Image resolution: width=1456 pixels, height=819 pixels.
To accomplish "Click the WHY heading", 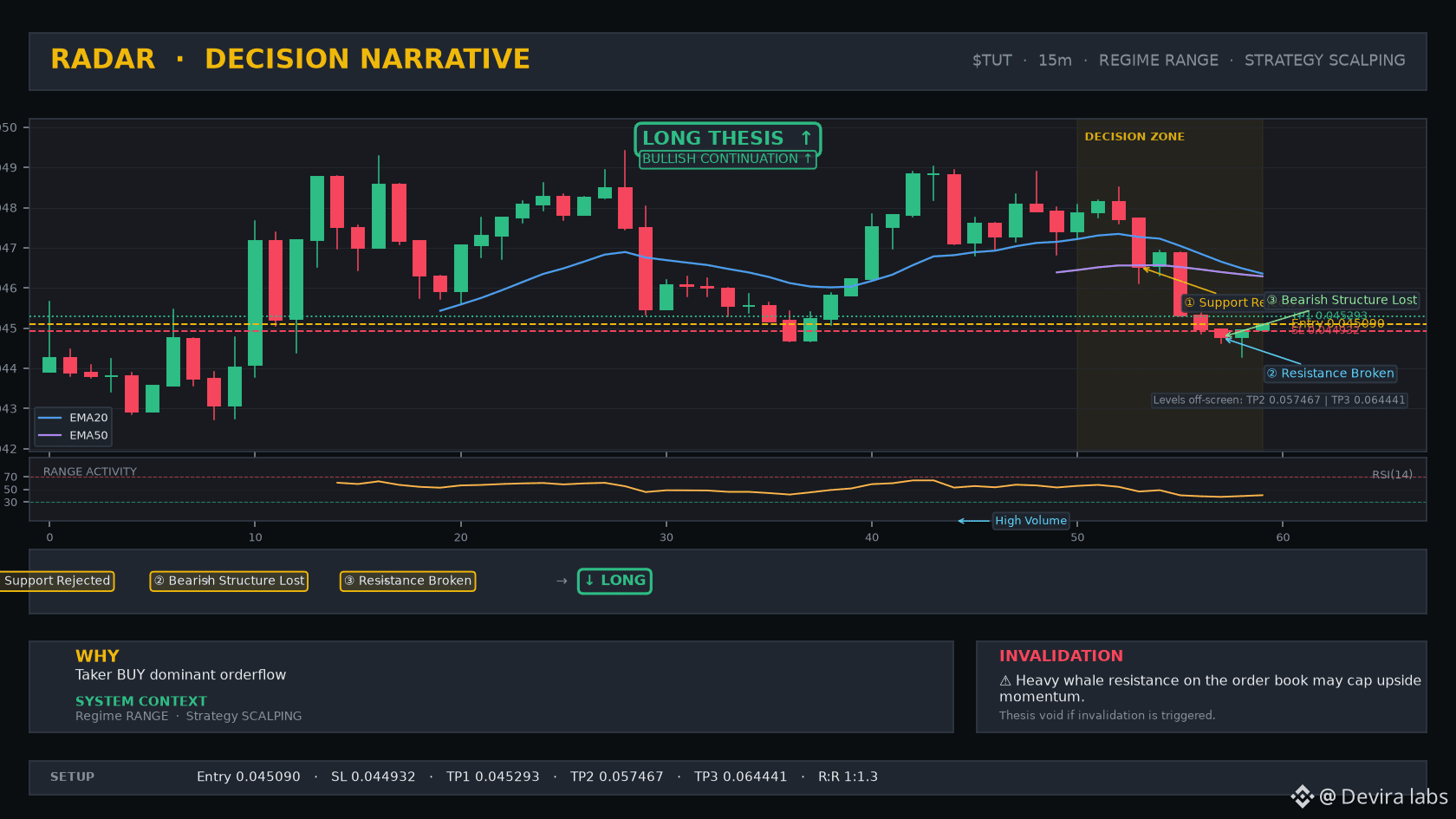I will point(97,656).
